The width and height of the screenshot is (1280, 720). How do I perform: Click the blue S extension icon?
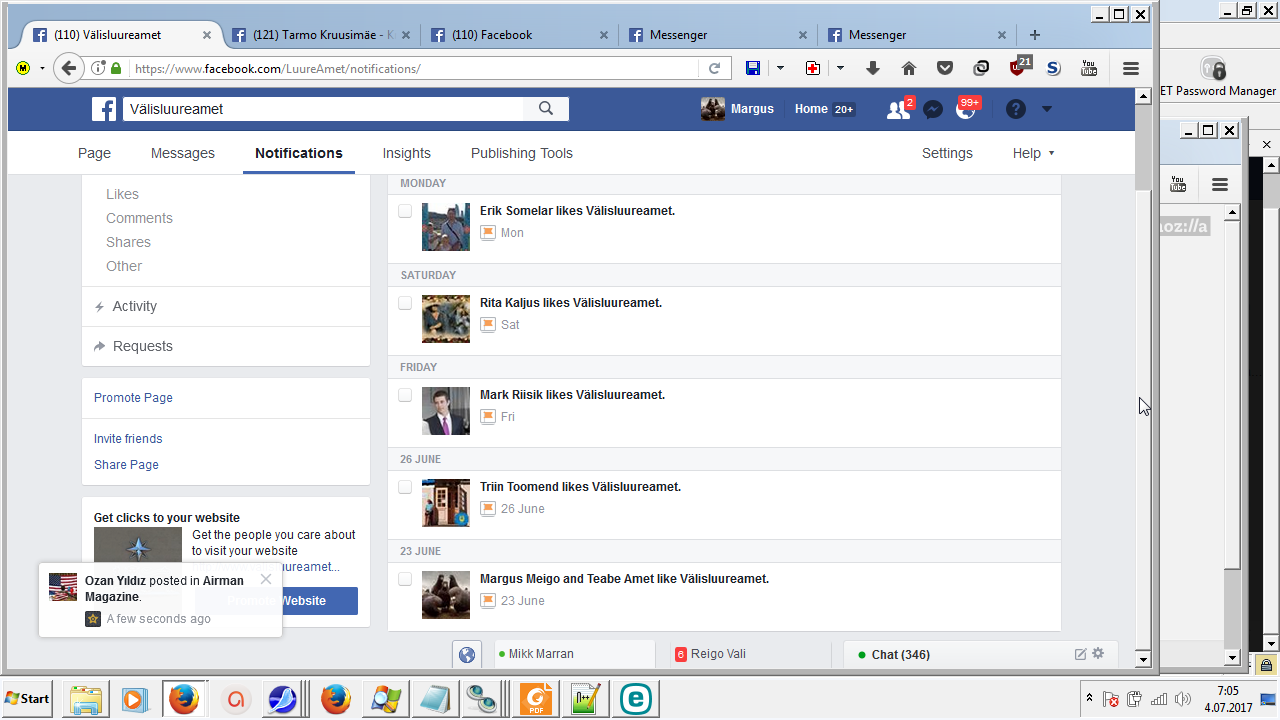(x=1053, y=68)
